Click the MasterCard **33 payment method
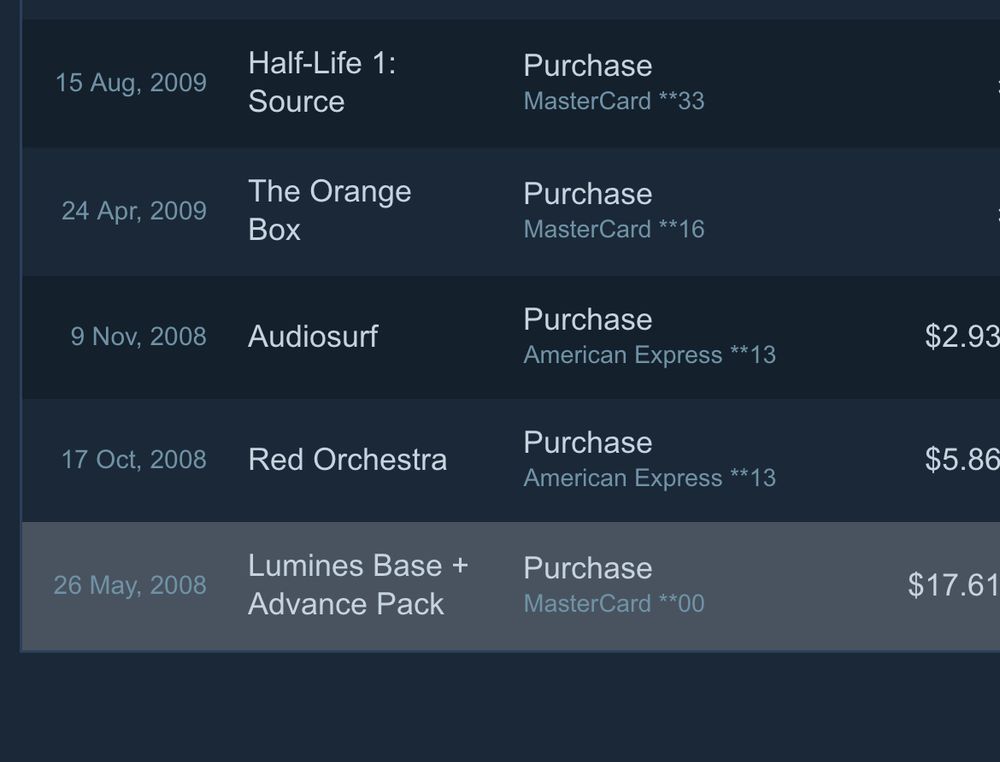The width and height of the screenshot is (1000, 762). [x=615, y=100]
